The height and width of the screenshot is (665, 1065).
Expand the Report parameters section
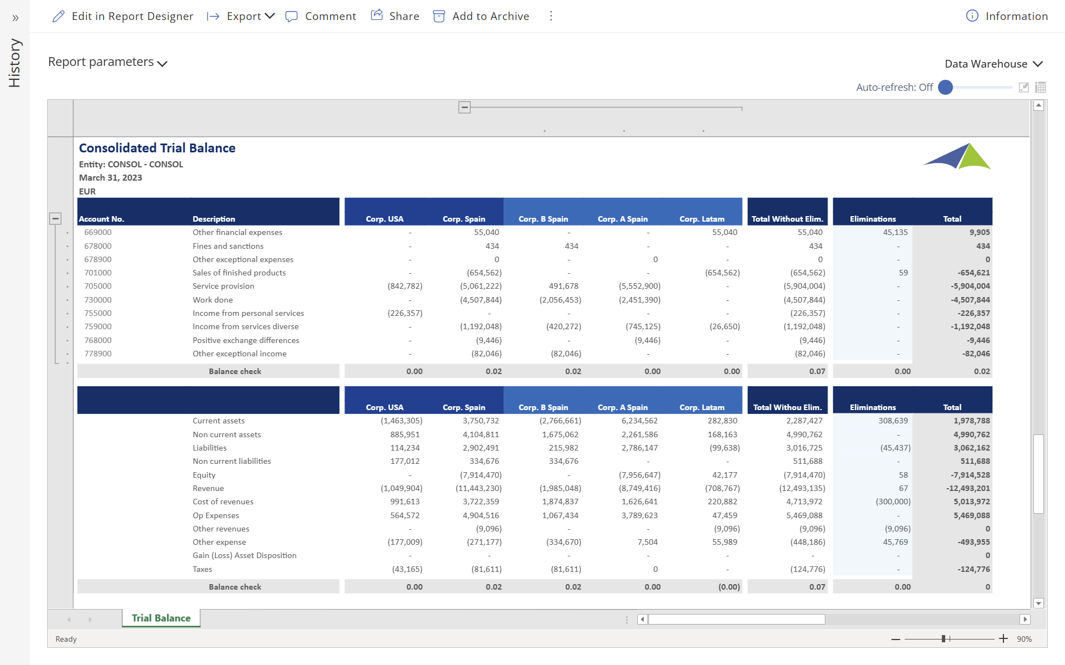[107, 62]
